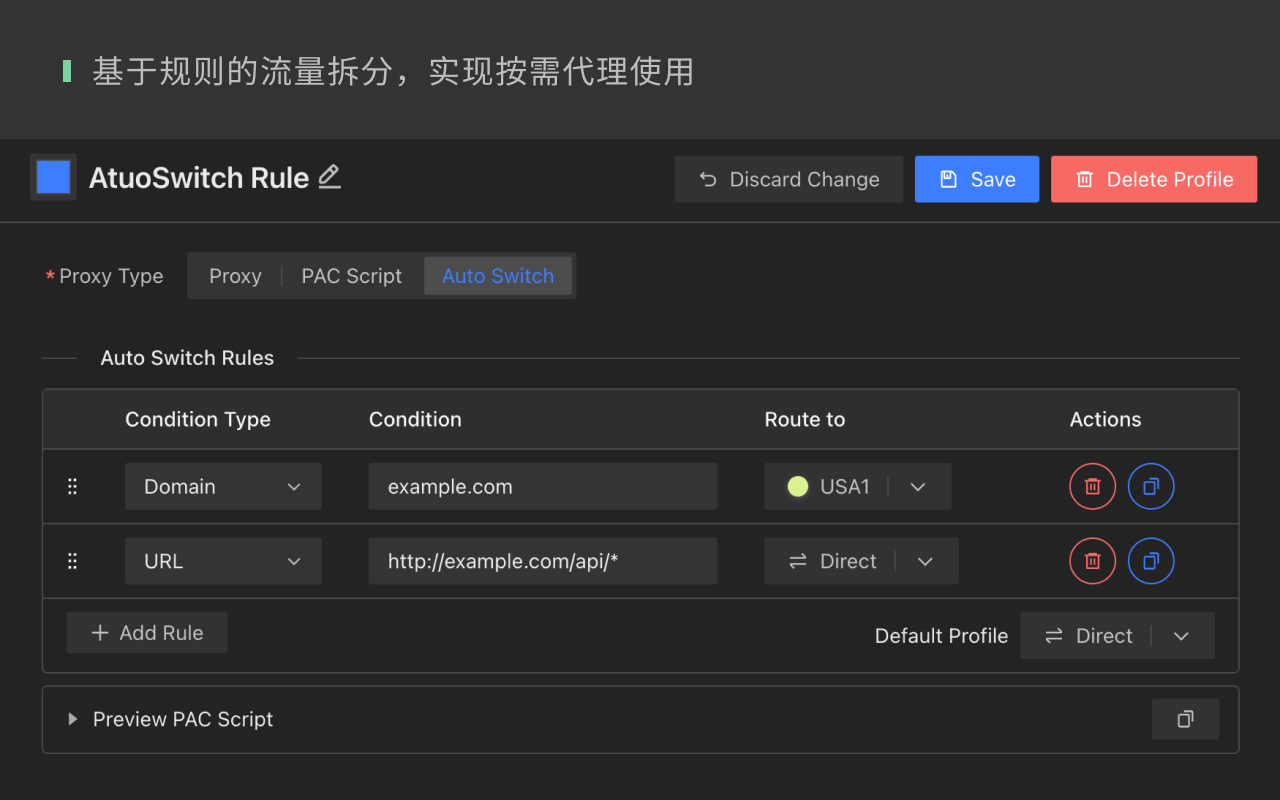Select the Auto Switch proxy type
This screenshot has height=800, width=1280.
pyautogui.click(x=498, y=275)
